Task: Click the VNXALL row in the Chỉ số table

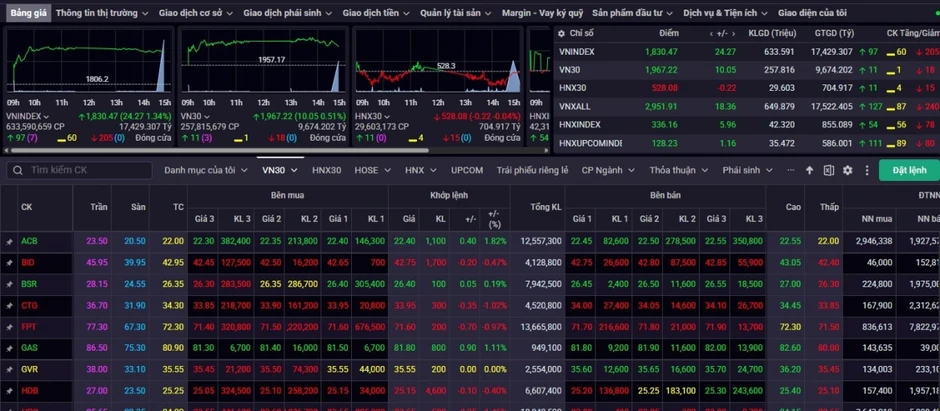Action: point(748,107)
